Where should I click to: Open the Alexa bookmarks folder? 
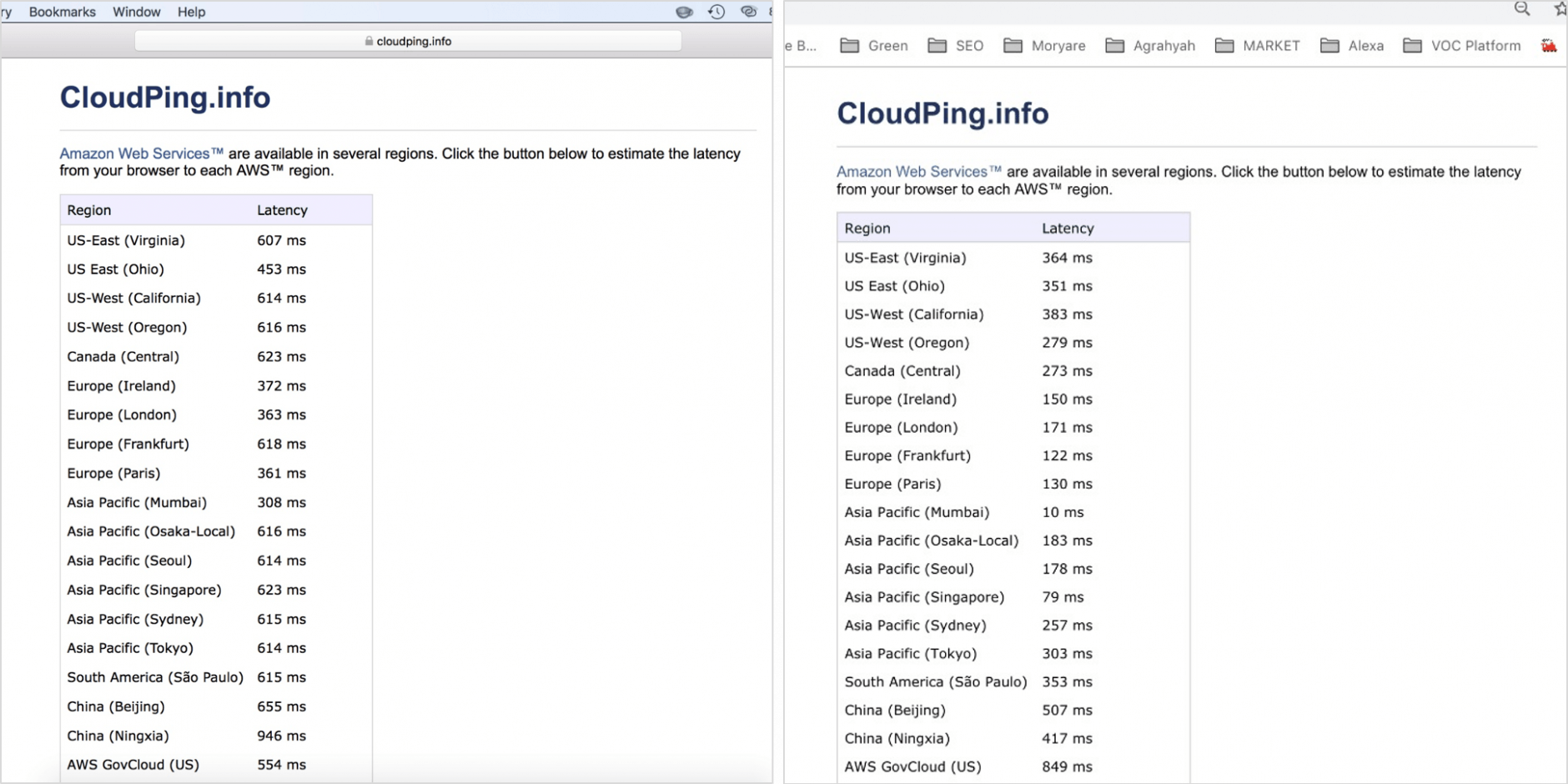(1352, 46)
